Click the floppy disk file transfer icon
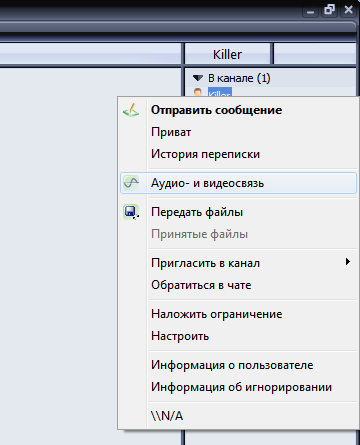 pyautogui.click(x=131, y=212)
